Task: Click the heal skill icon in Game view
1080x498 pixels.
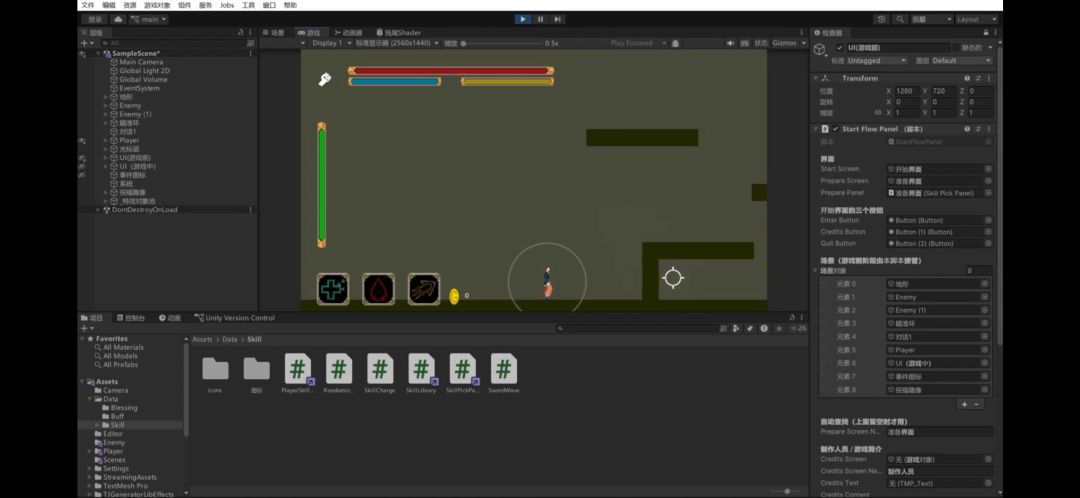Action: [333, 289]
